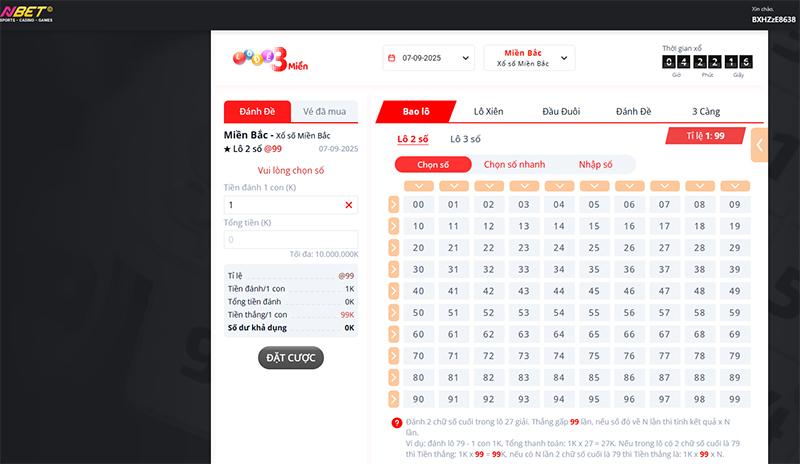Click the NBET logo in header

pos(27,12)
